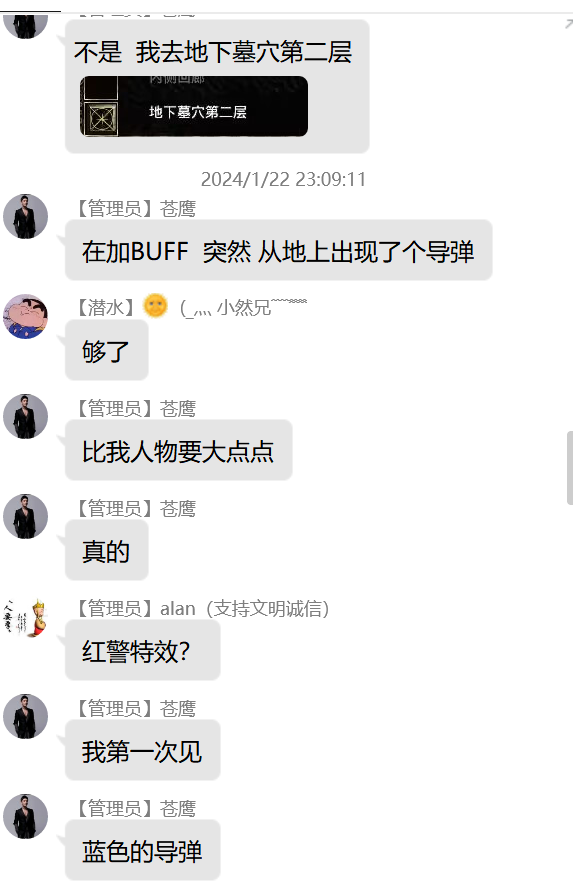Viewport: 573px width, 885px height.
Task: Click the nickname 小然兄 above 够了
Action: pos(244,308)
